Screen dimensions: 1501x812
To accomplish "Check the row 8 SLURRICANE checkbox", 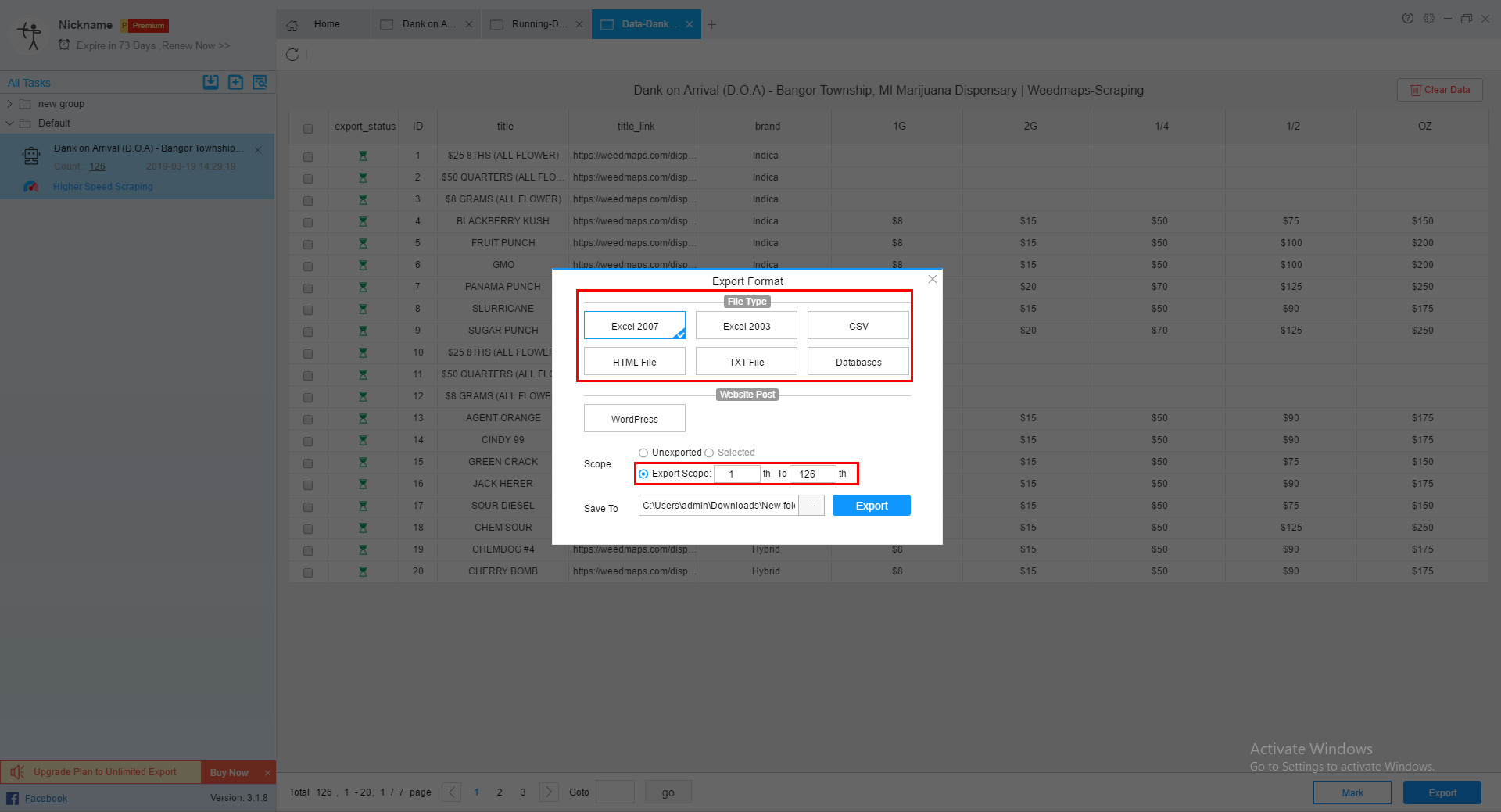I will click(308, 310).
